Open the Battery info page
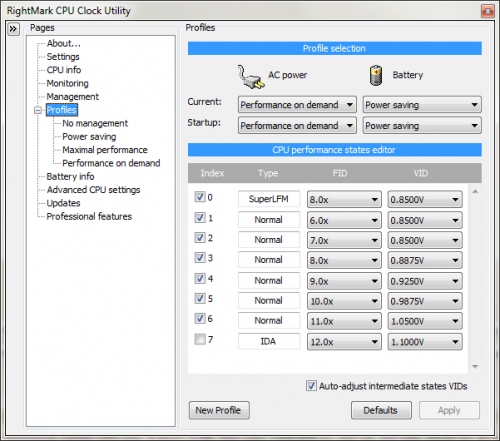This screenshot has height=441, width=500. pos(70,176)
